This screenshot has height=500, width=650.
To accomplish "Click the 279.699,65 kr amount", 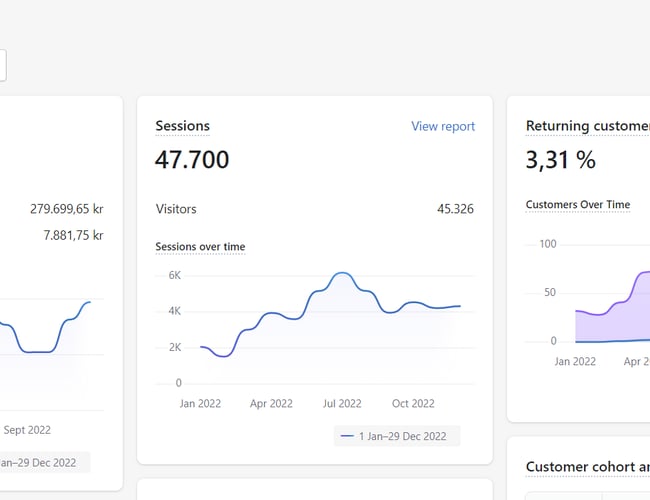I will point(66,209).
